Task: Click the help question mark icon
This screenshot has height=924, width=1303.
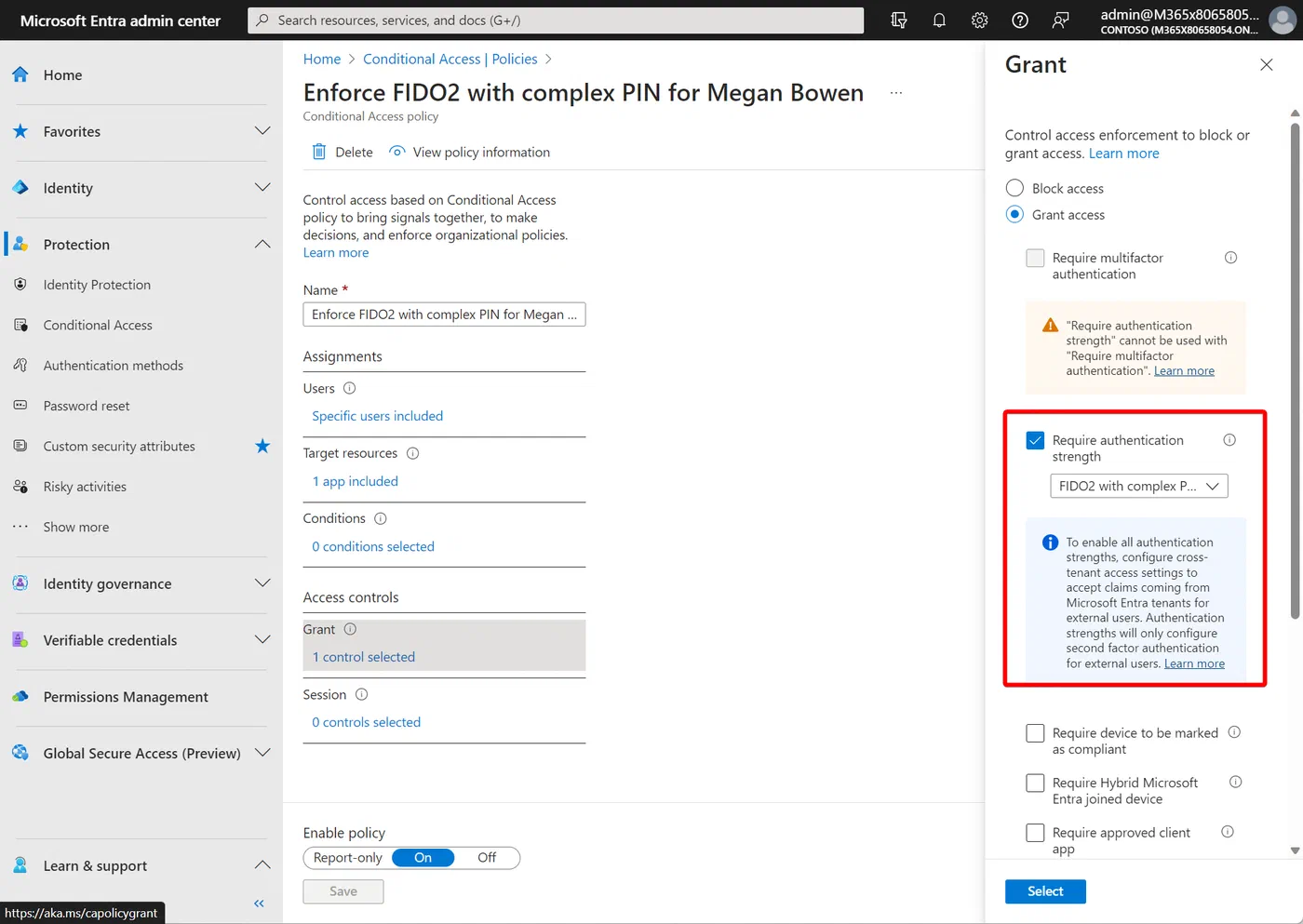Action: pos(1020,20)
